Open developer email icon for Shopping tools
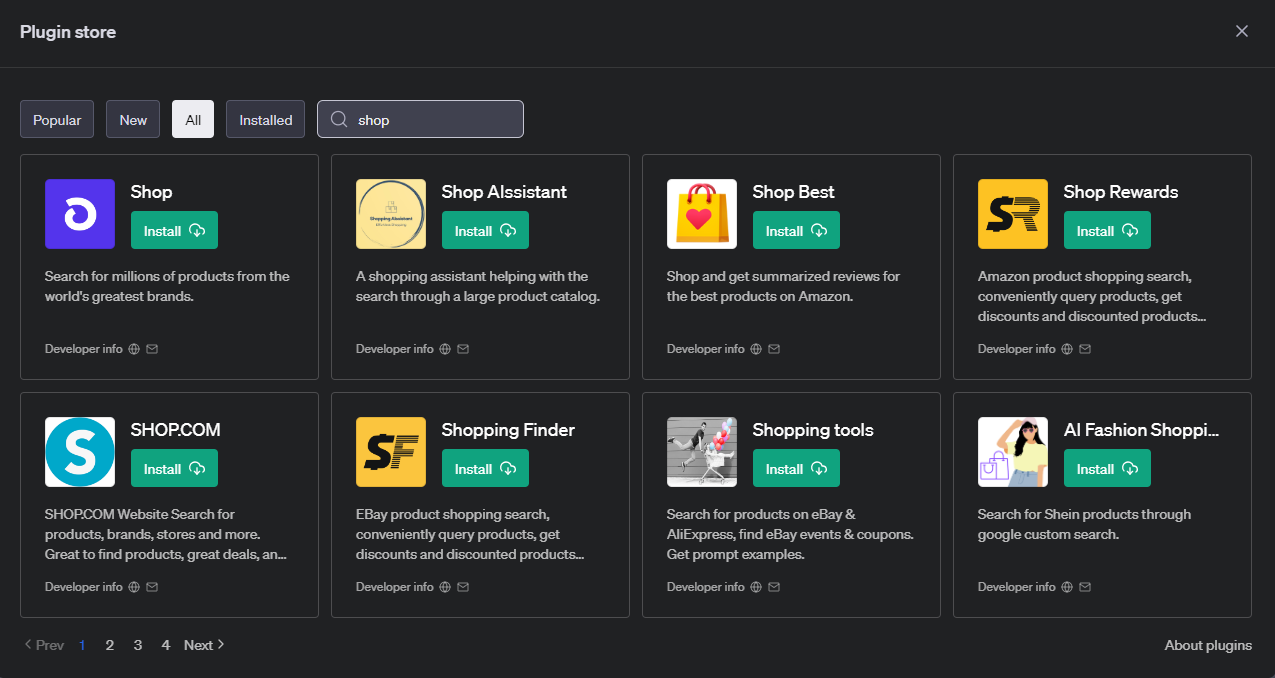Image resolution: width=1275 pixels, height=678 pixels. point(774,587)
